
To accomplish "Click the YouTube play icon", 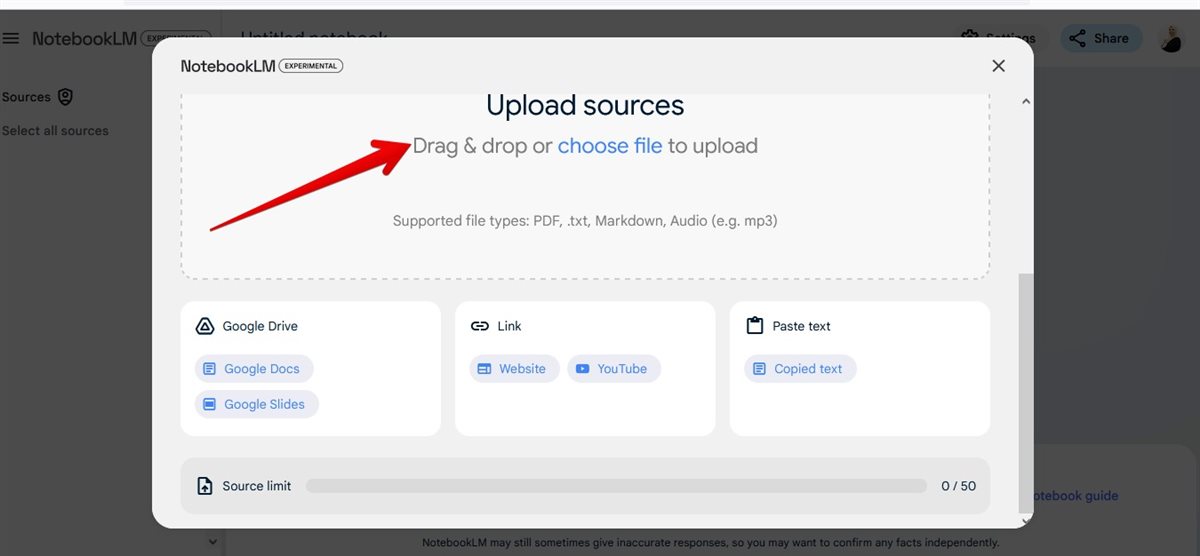I will coord(583,369).
